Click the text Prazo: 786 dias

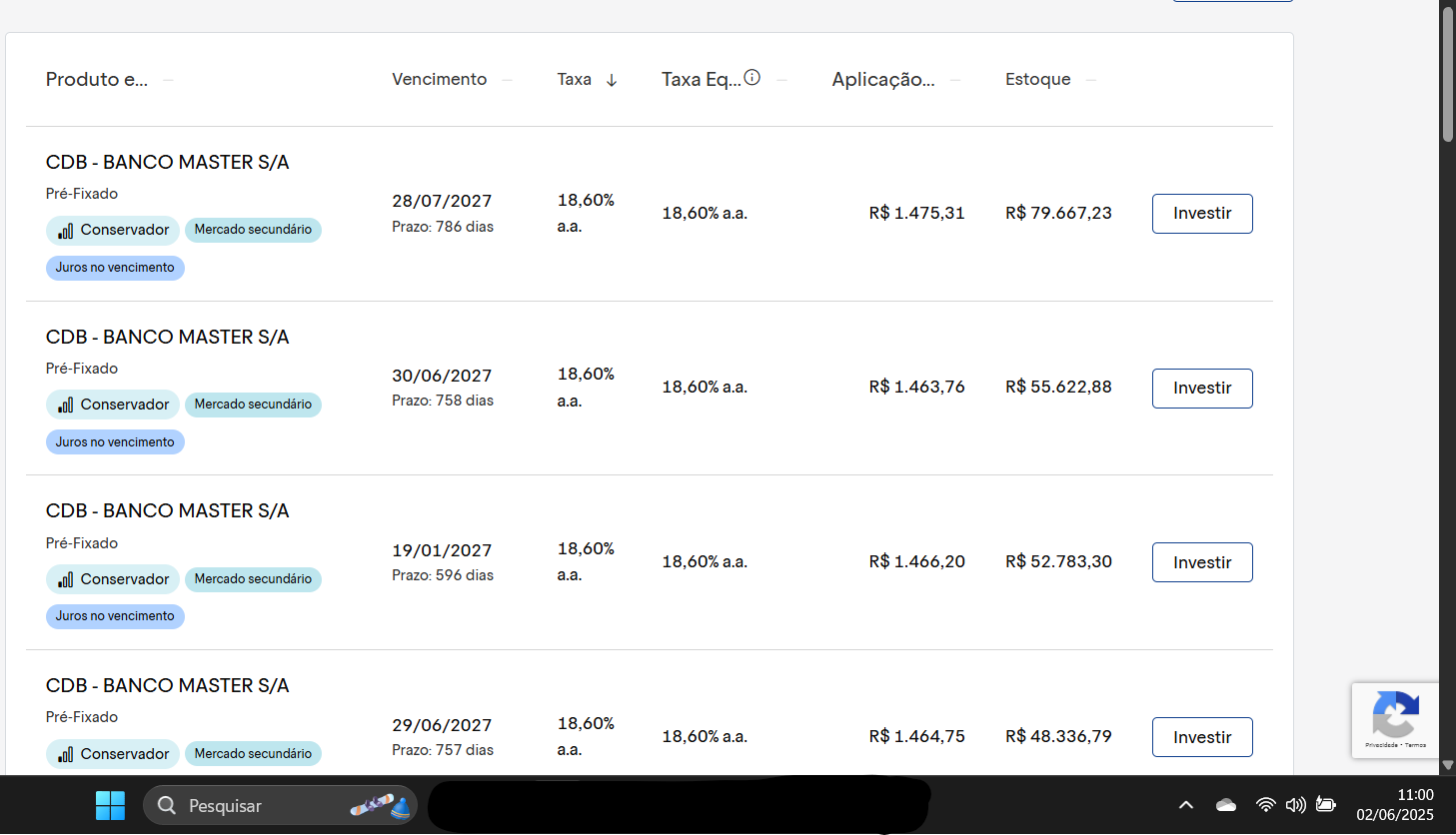point(443,227)
